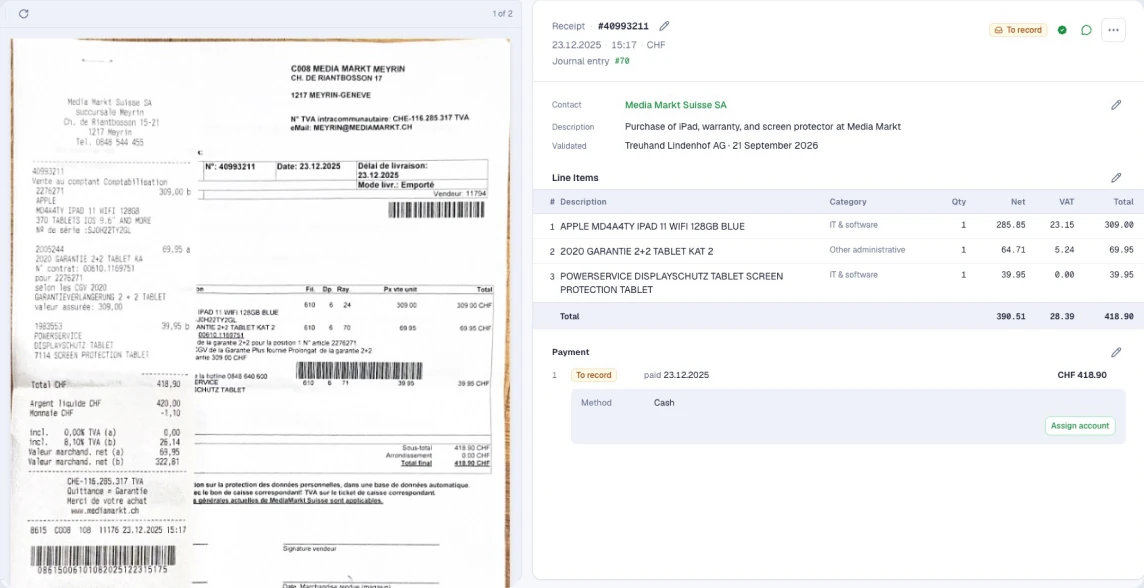
Task: Click the To record status badge at top
Action: coord(1019,30)
